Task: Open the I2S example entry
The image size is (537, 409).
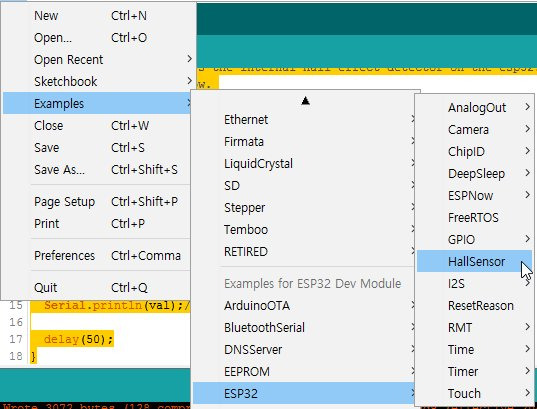Action: (474, 283)
